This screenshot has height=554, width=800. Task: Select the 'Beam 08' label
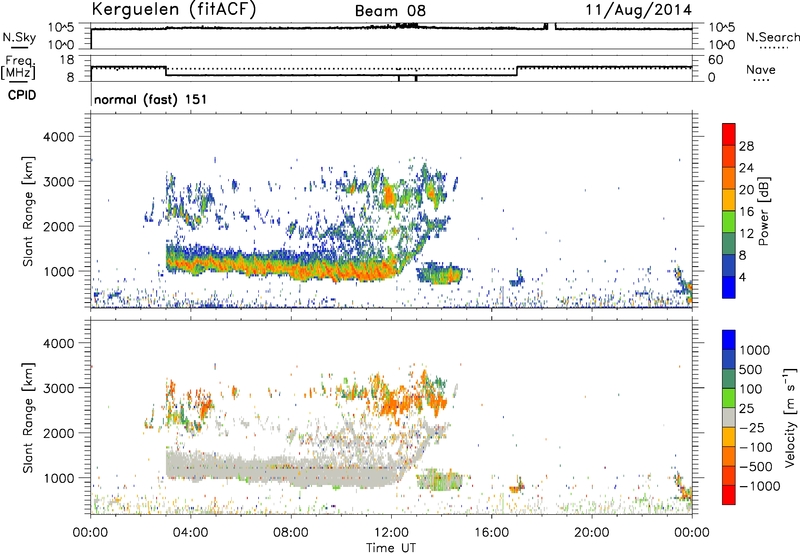coord(390,11)
